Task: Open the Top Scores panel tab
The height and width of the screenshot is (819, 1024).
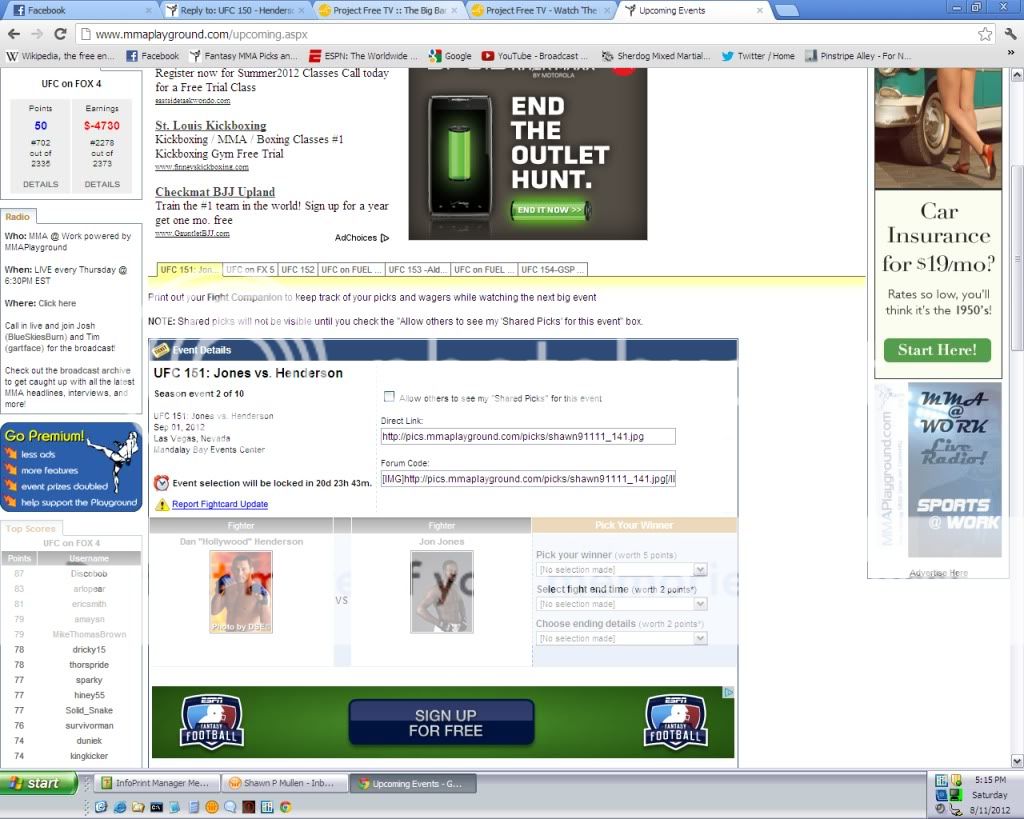Action: tap(31, 528)
